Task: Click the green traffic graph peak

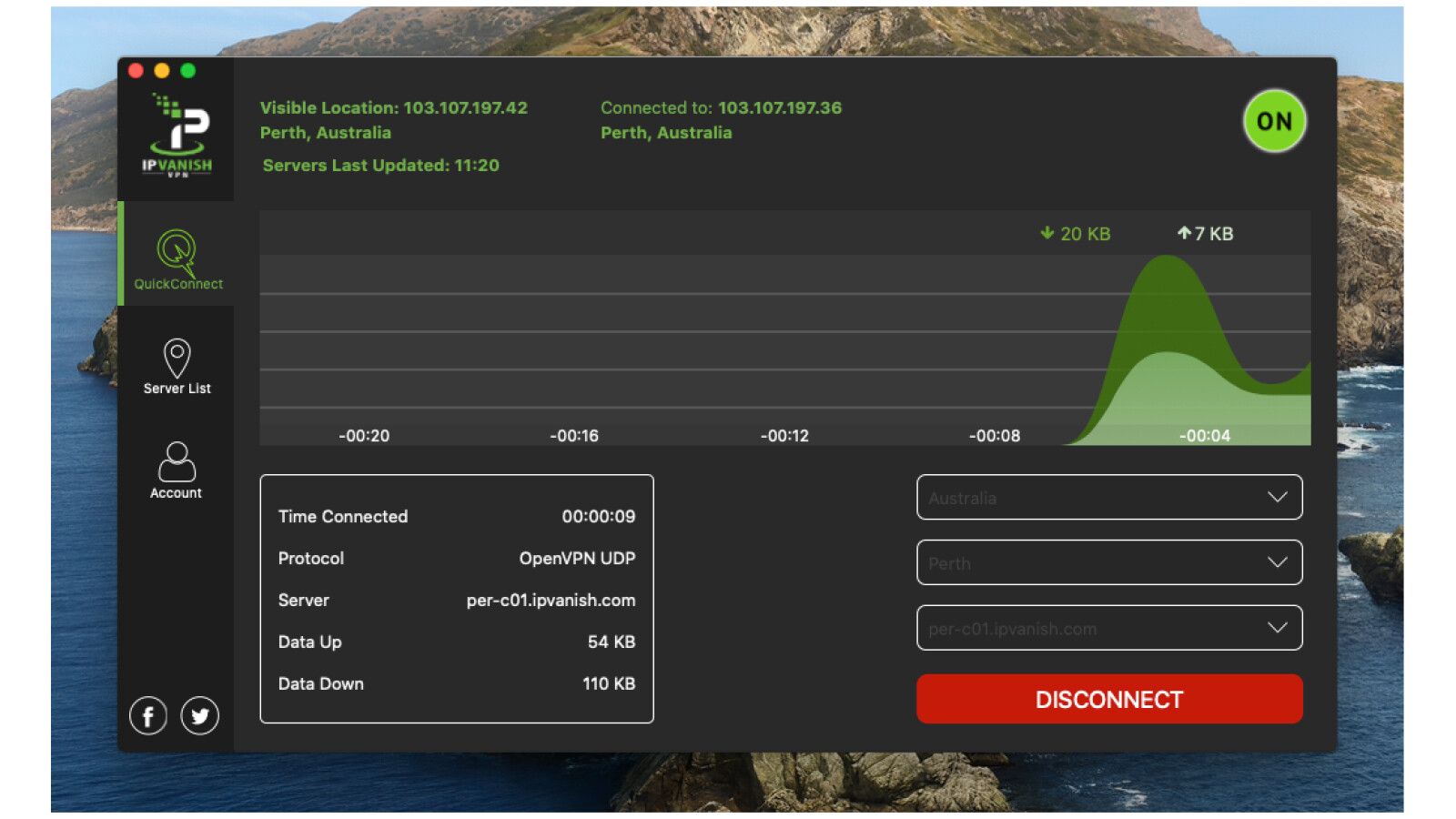Action: [x=1167, y=273]
